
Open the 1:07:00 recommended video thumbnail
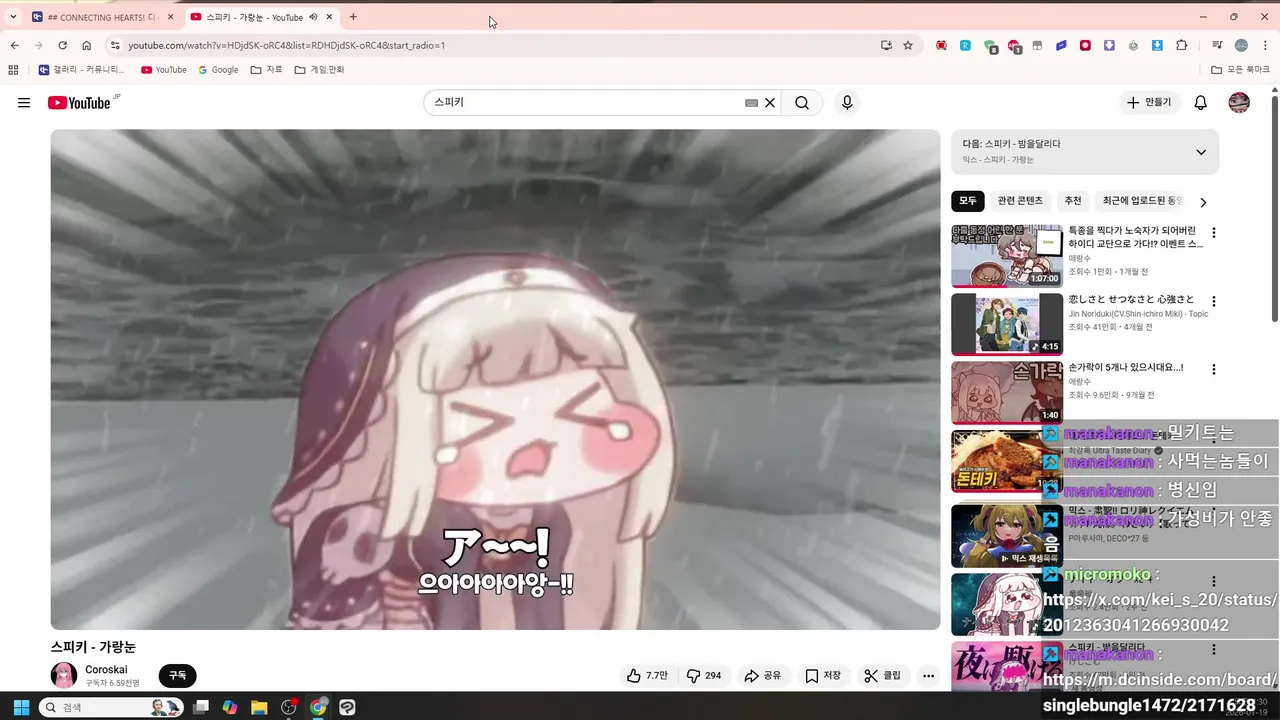(x=1007, y=256)
